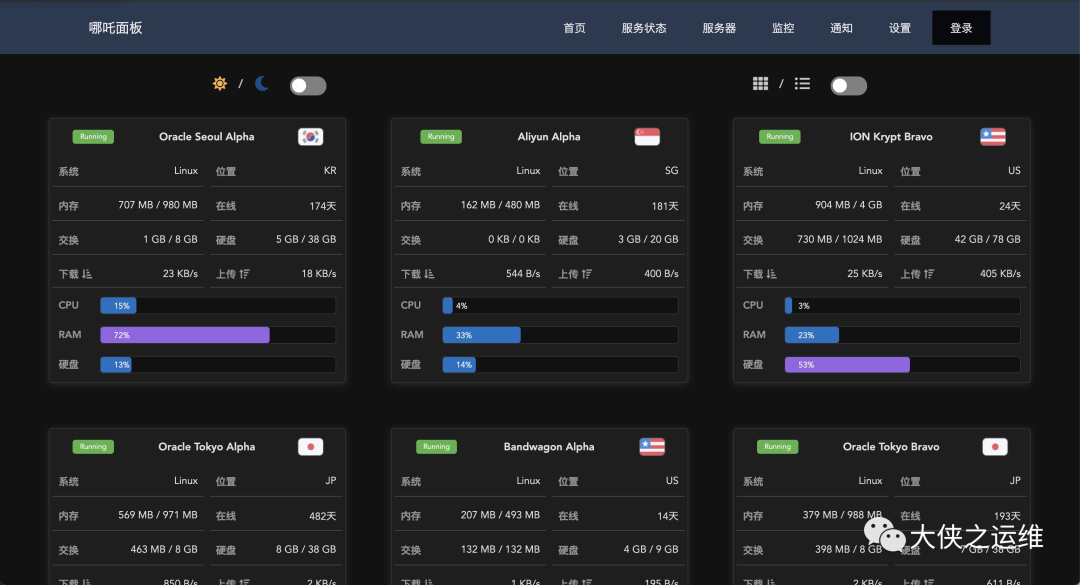1080x585 pixels.
Task: Toggle the grid/list layout switch
Action: 849,85
